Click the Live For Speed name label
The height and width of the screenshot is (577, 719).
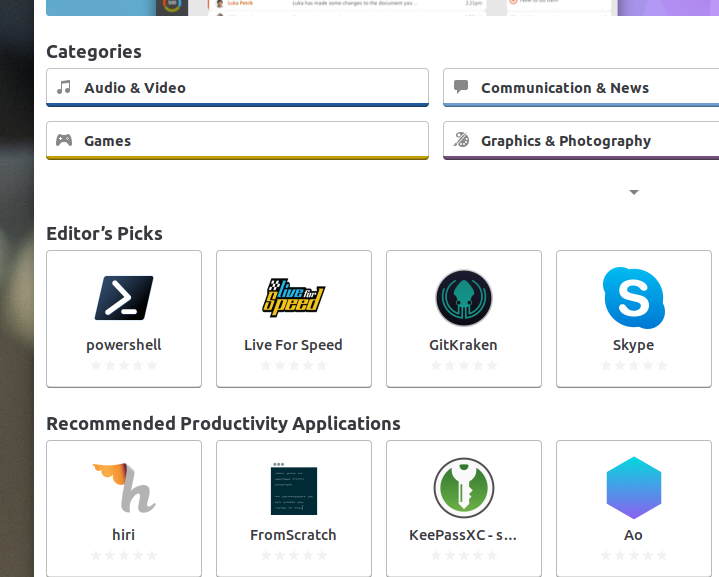293,345
